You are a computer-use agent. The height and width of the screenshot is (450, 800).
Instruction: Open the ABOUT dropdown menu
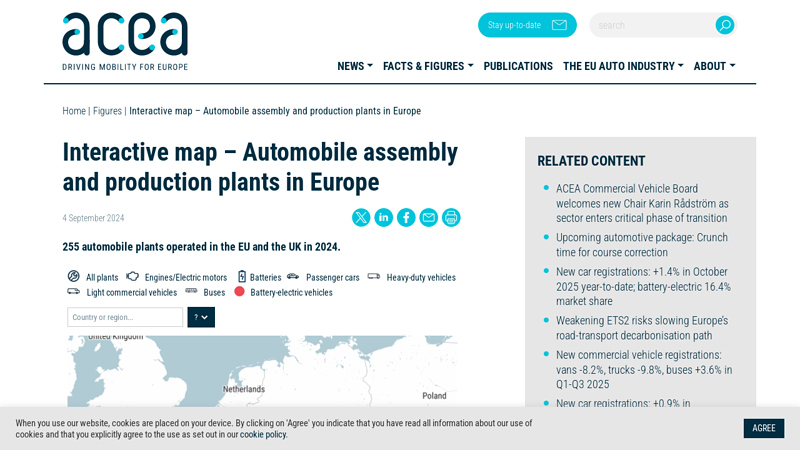point(714,66)
